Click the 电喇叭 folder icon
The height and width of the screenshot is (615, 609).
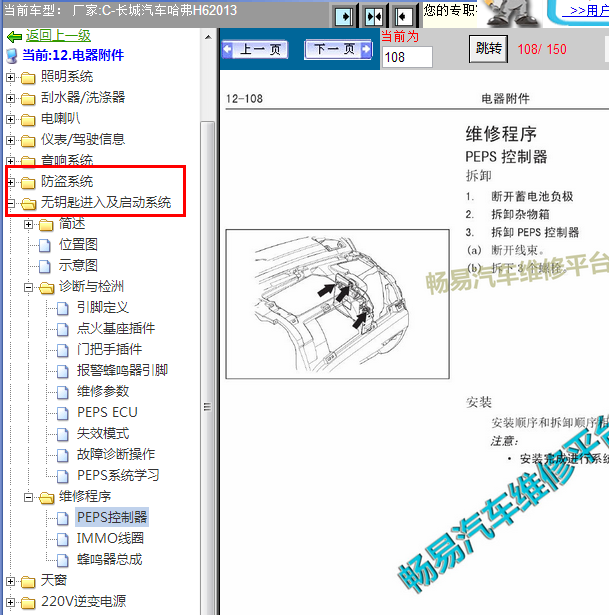(28, 119)
